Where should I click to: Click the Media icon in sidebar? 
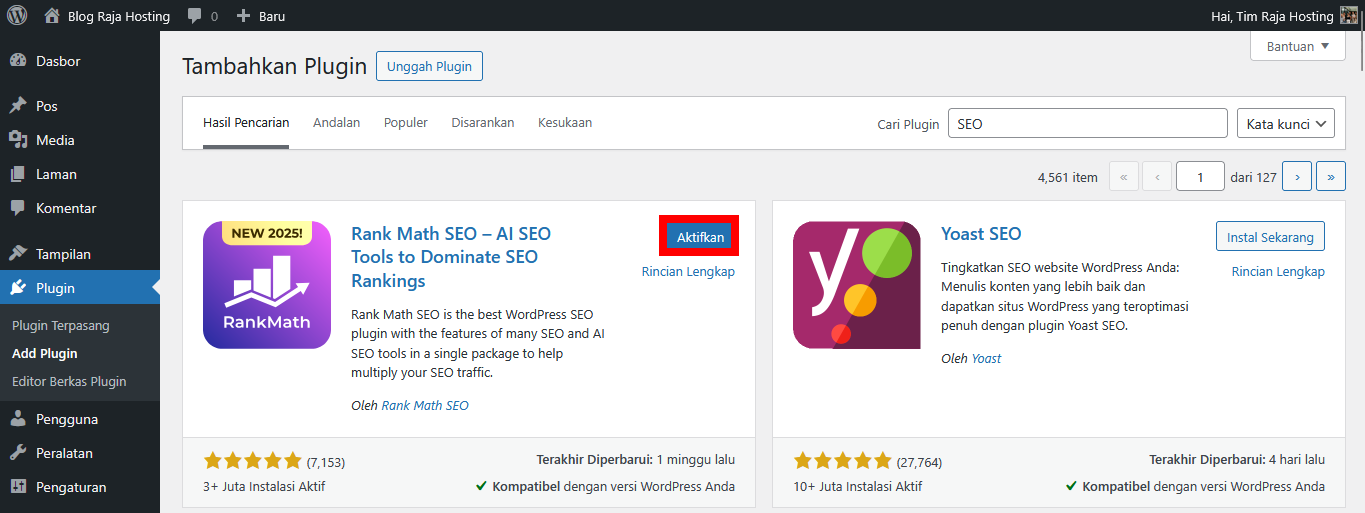pos(18,140)
